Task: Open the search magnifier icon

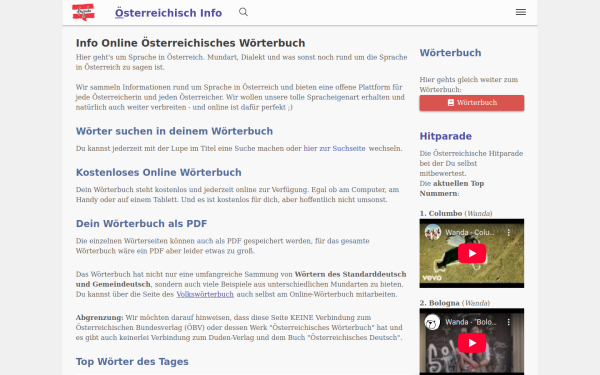Action: pos(243,12)
